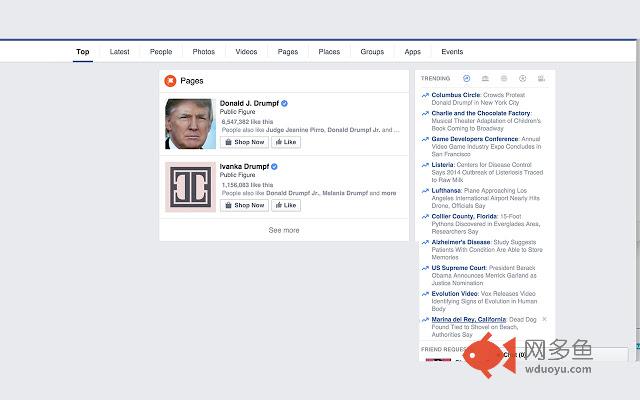The image size is (640, 400).
Task: Open the Groups tab
Action: pyautogui.click(x=372, y=52)
